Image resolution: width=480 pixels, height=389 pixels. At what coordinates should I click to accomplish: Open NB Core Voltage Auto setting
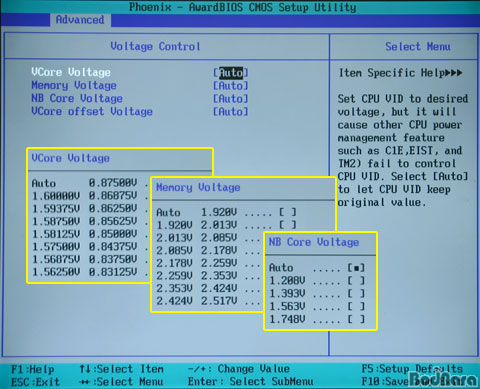tap(231, 99)
